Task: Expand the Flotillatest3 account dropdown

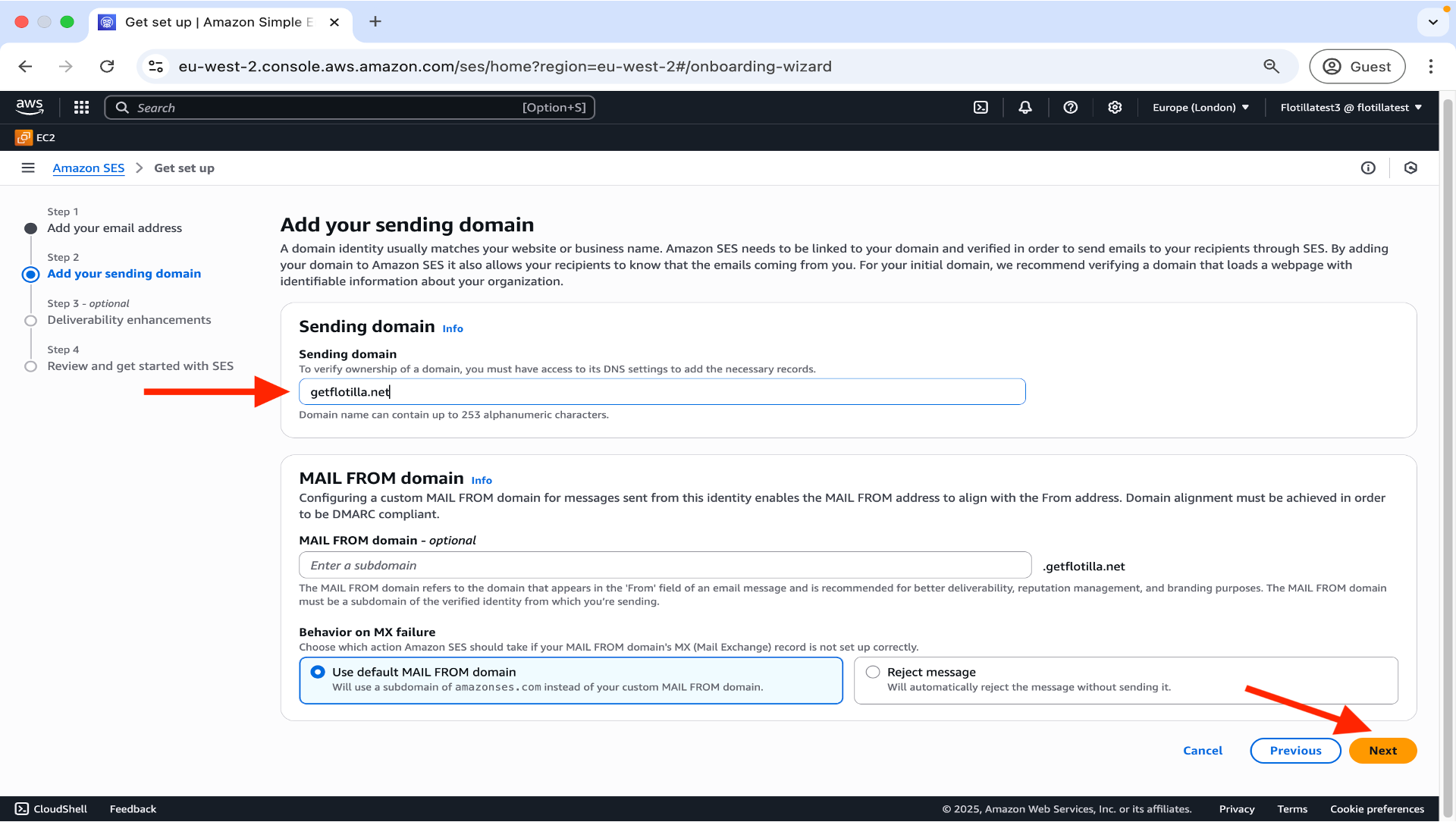Action: 1351,108
